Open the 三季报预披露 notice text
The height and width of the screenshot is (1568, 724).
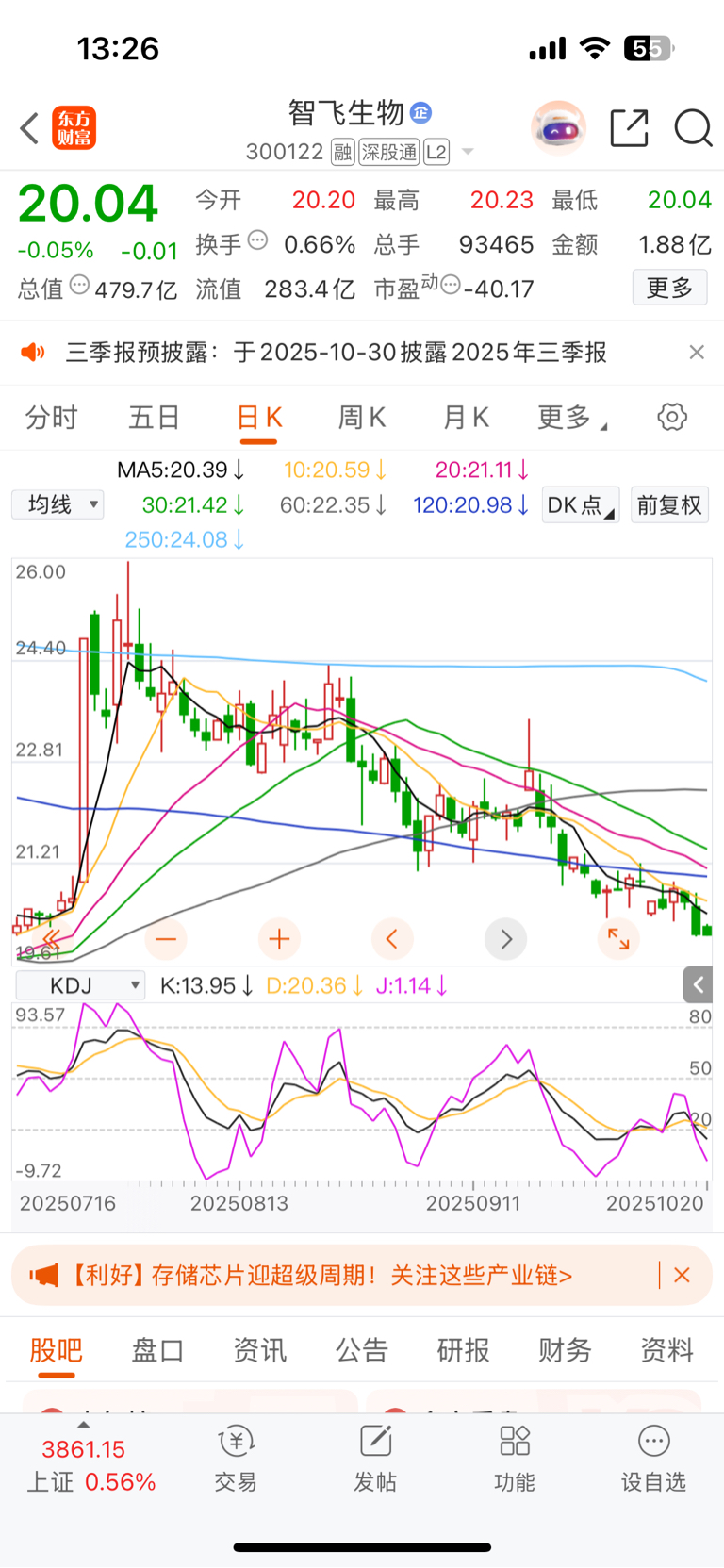tap(336, 353)
